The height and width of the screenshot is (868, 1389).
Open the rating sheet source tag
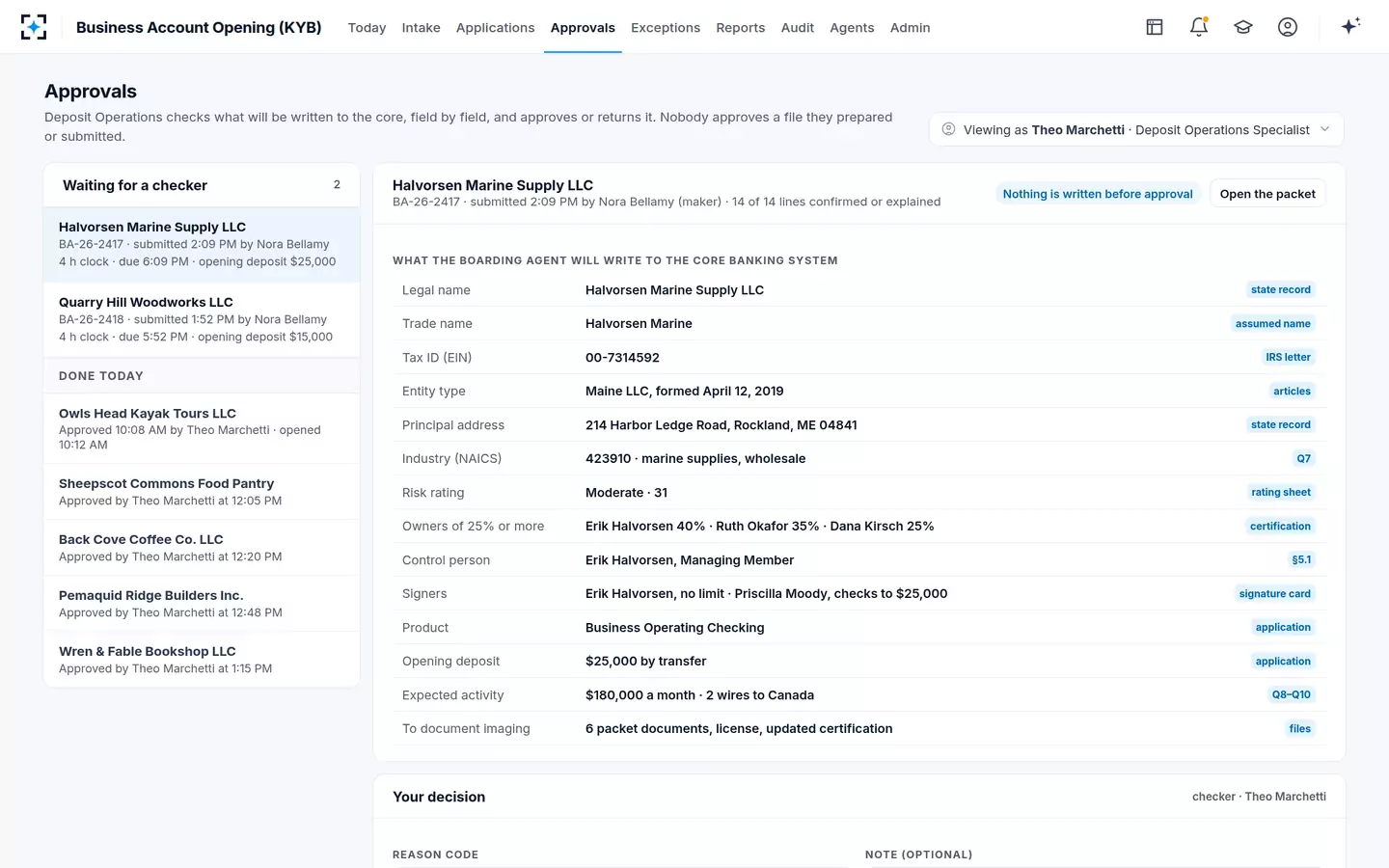tap(1281, 492)
